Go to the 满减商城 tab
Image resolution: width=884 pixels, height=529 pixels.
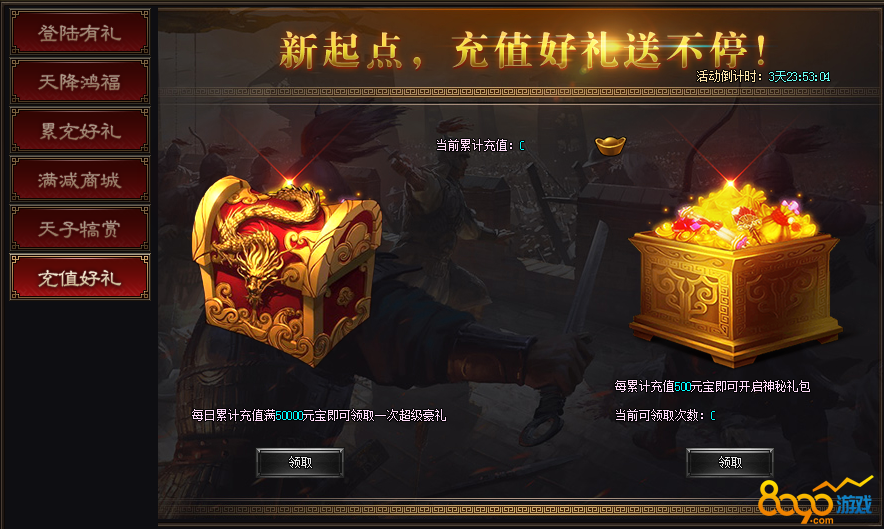(x=80, y=180)
